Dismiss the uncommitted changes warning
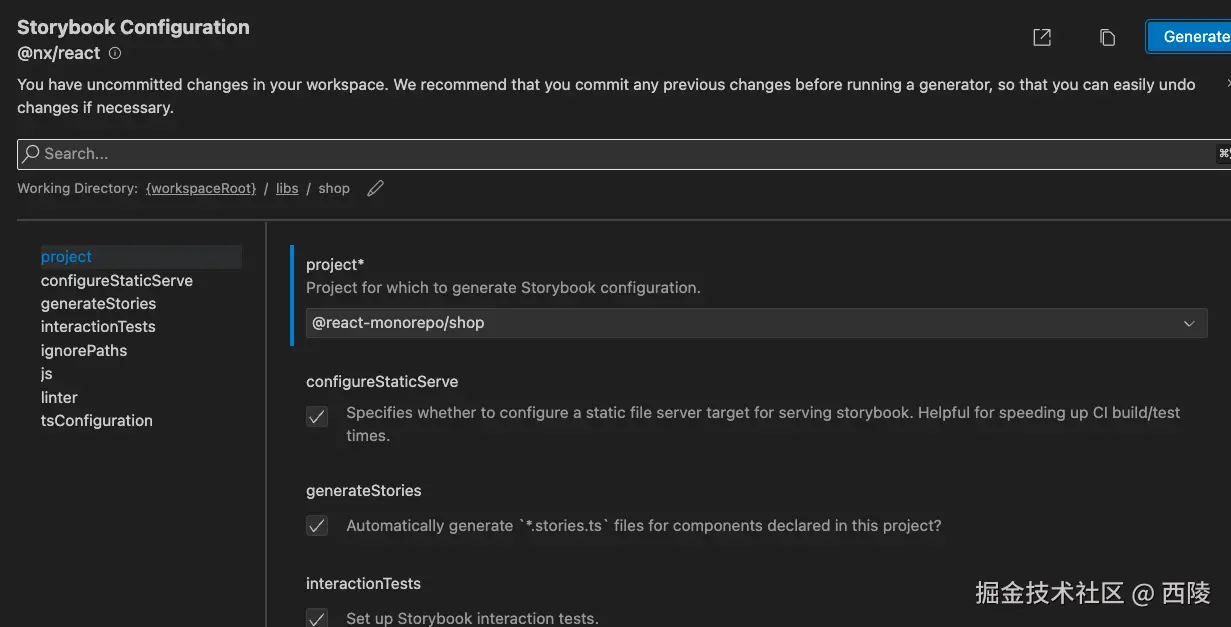 click(x=1227, y=84)
